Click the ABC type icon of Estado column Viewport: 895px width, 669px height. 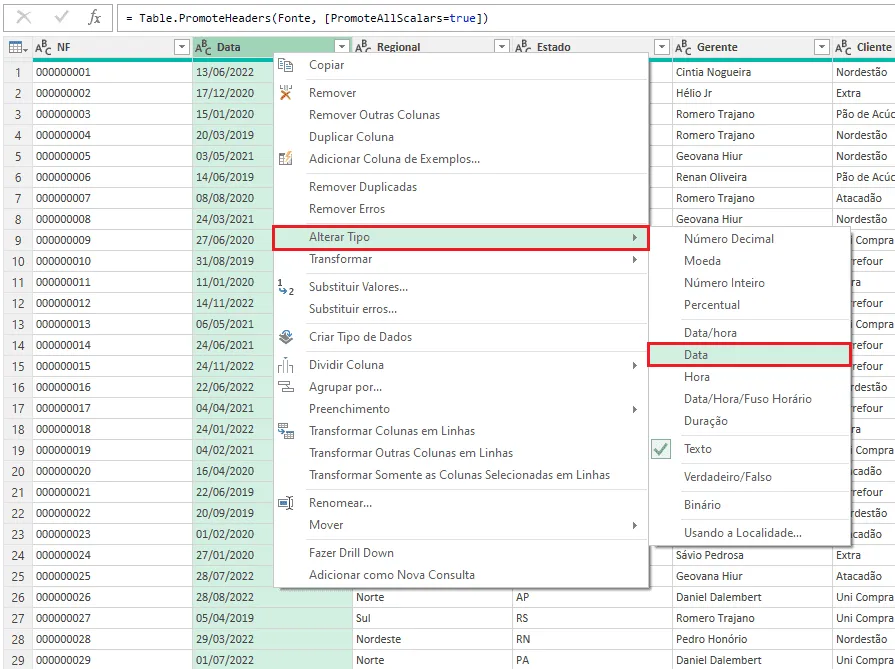point(523,47)
